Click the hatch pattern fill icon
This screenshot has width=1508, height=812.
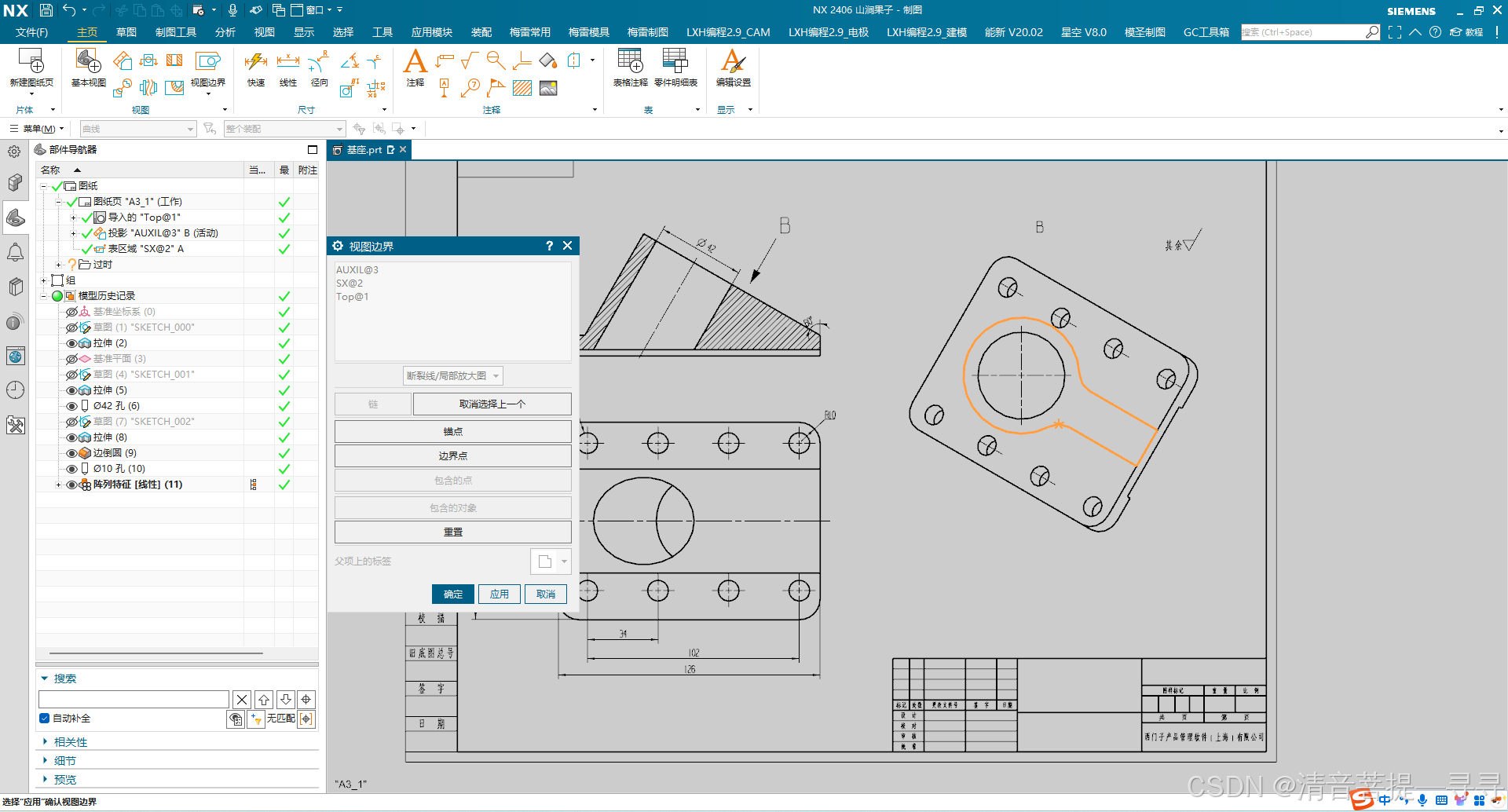[522, 88]
